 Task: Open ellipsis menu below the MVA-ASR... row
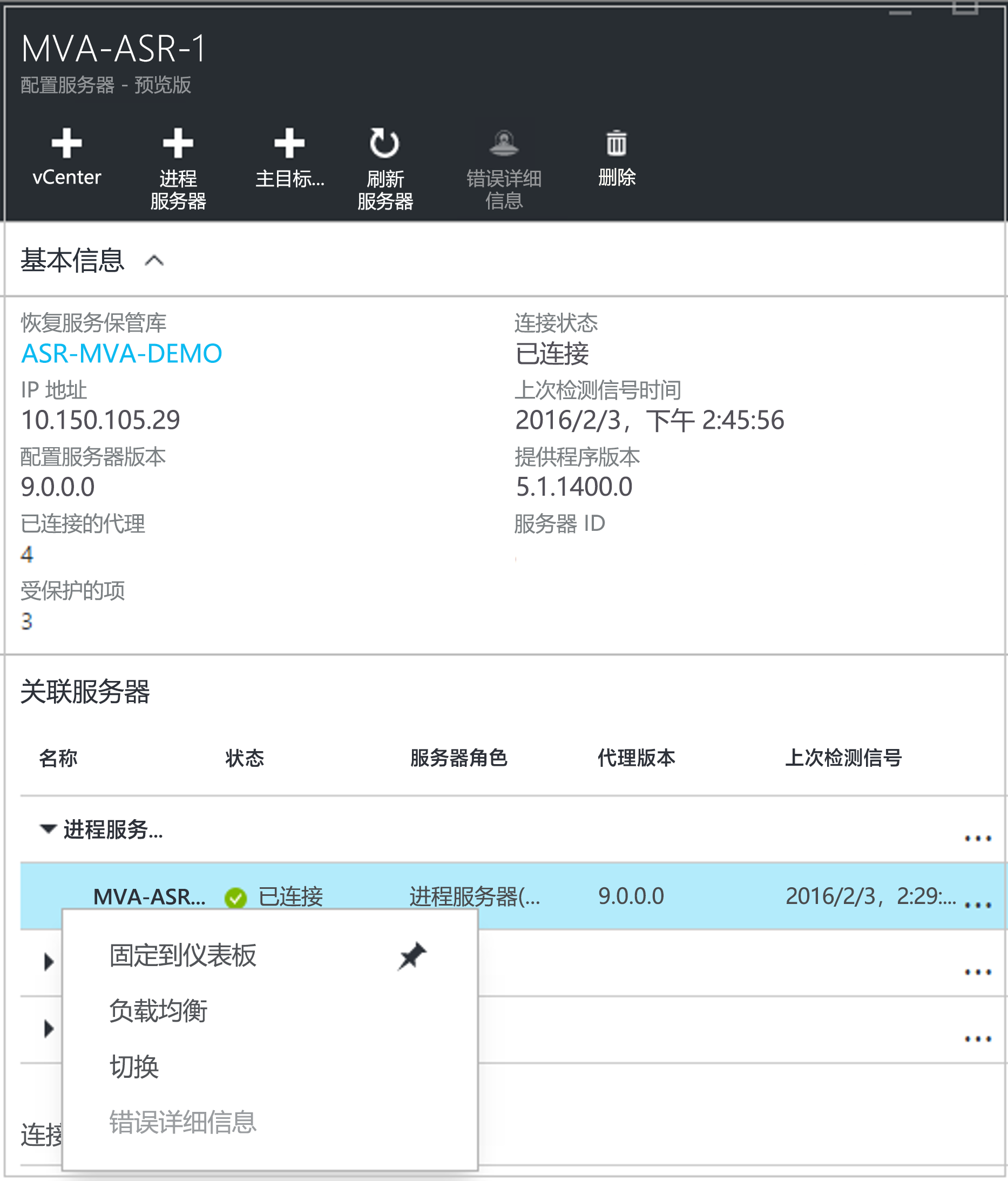[x=978, y=972]
